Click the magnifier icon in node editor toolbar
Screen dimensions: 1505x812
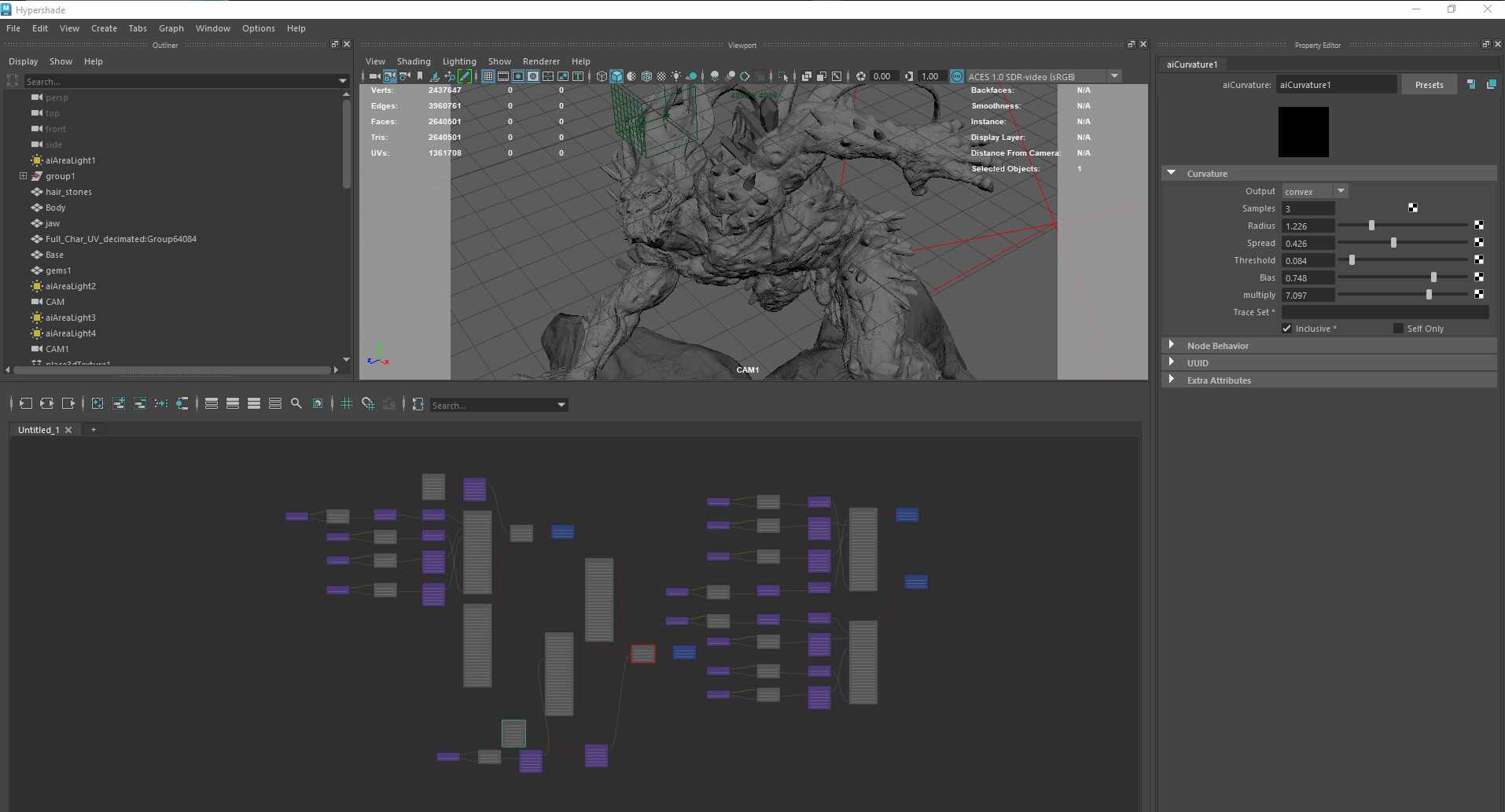pyautogui.click(x=296, y=403)
